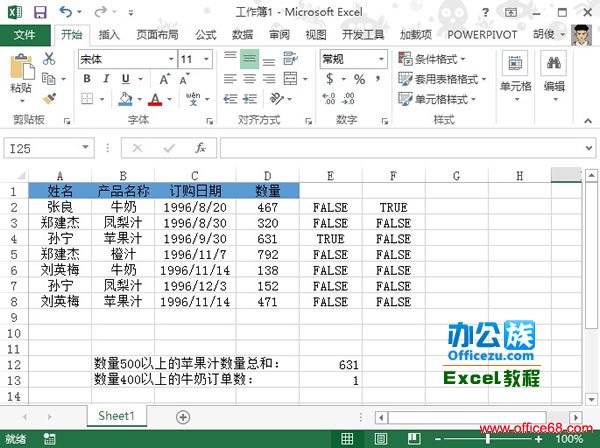The image size is (600, 448).
Task: Toggle Underline formatting
Action: tap(126, 79)
